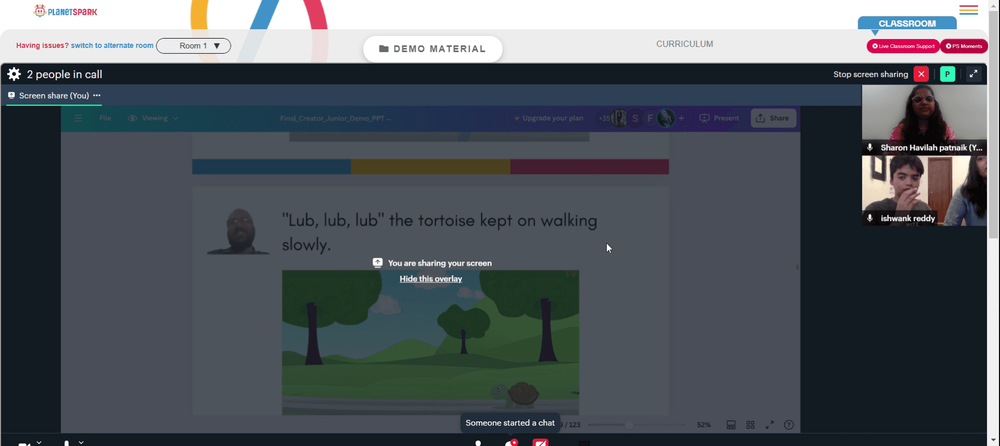Click the 2 people in call label
Viewport: 1000px width, 446px height.
tap(64, 74)
